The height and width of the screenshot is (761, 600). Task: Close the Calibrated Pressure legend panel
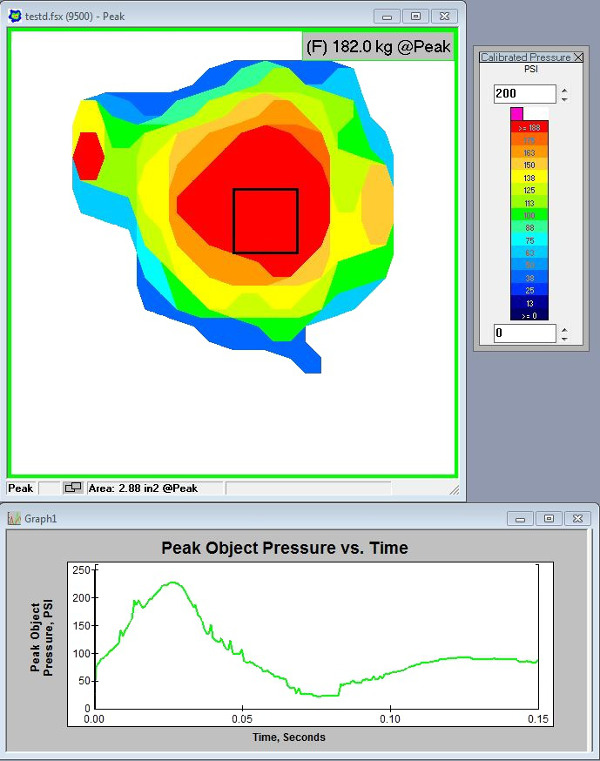coord(578,58)
